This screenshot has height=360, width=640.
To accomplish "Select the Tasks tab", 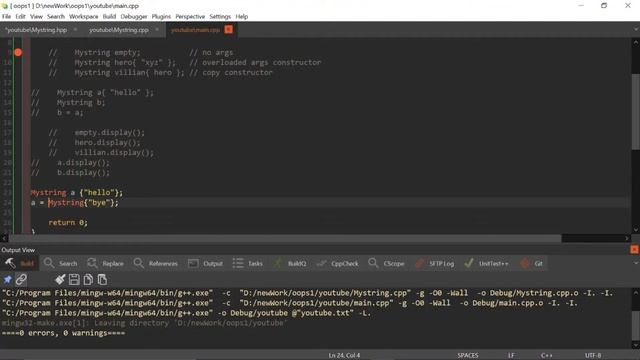I will point(248,264).
